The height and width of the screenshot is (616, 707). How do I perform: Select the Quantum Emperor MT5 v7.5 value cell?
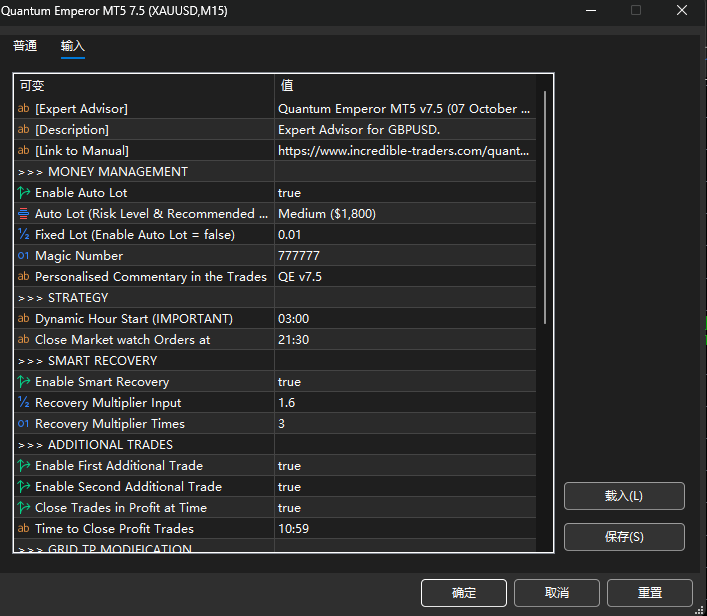(405, 109)
